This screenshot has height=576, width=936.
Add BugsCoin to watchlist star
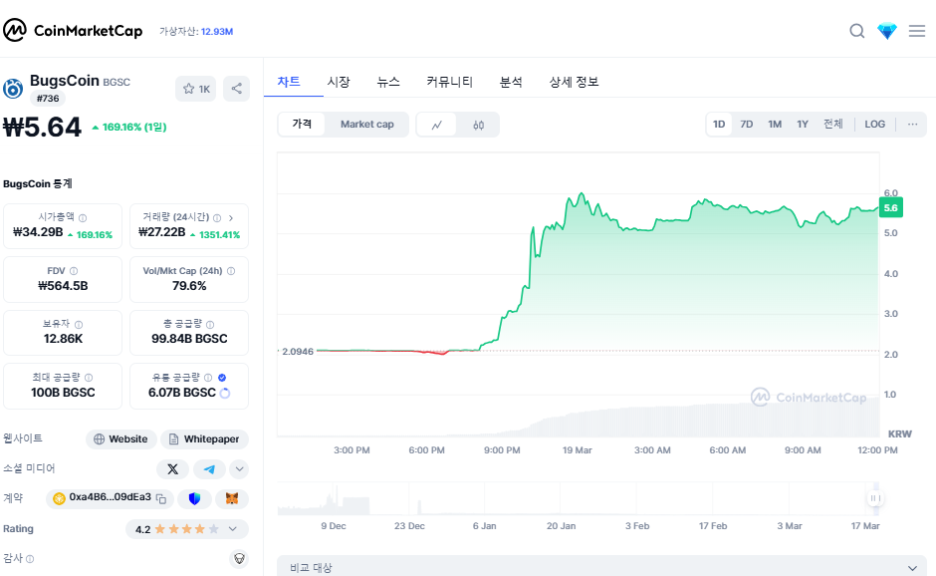point(196,88)
